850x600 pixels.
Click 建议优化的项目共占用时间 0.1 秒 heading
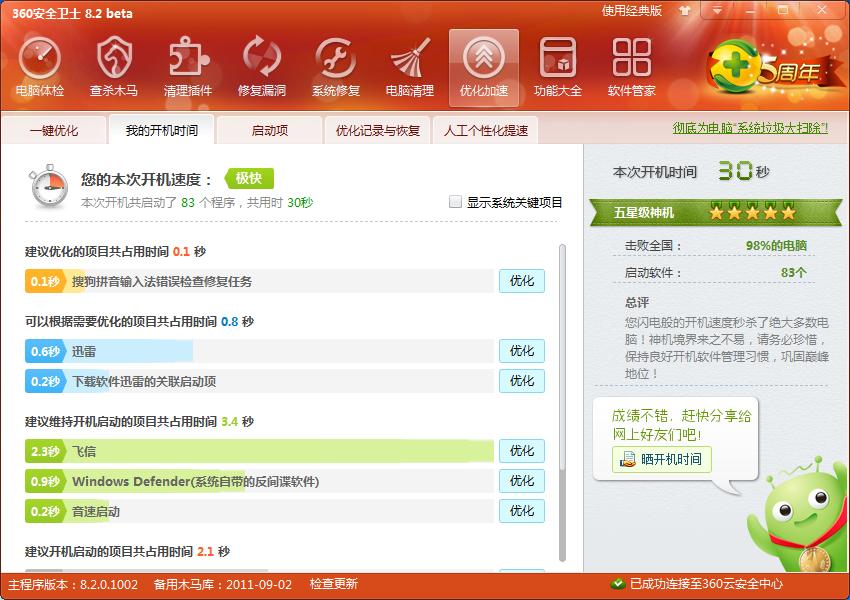115,251
